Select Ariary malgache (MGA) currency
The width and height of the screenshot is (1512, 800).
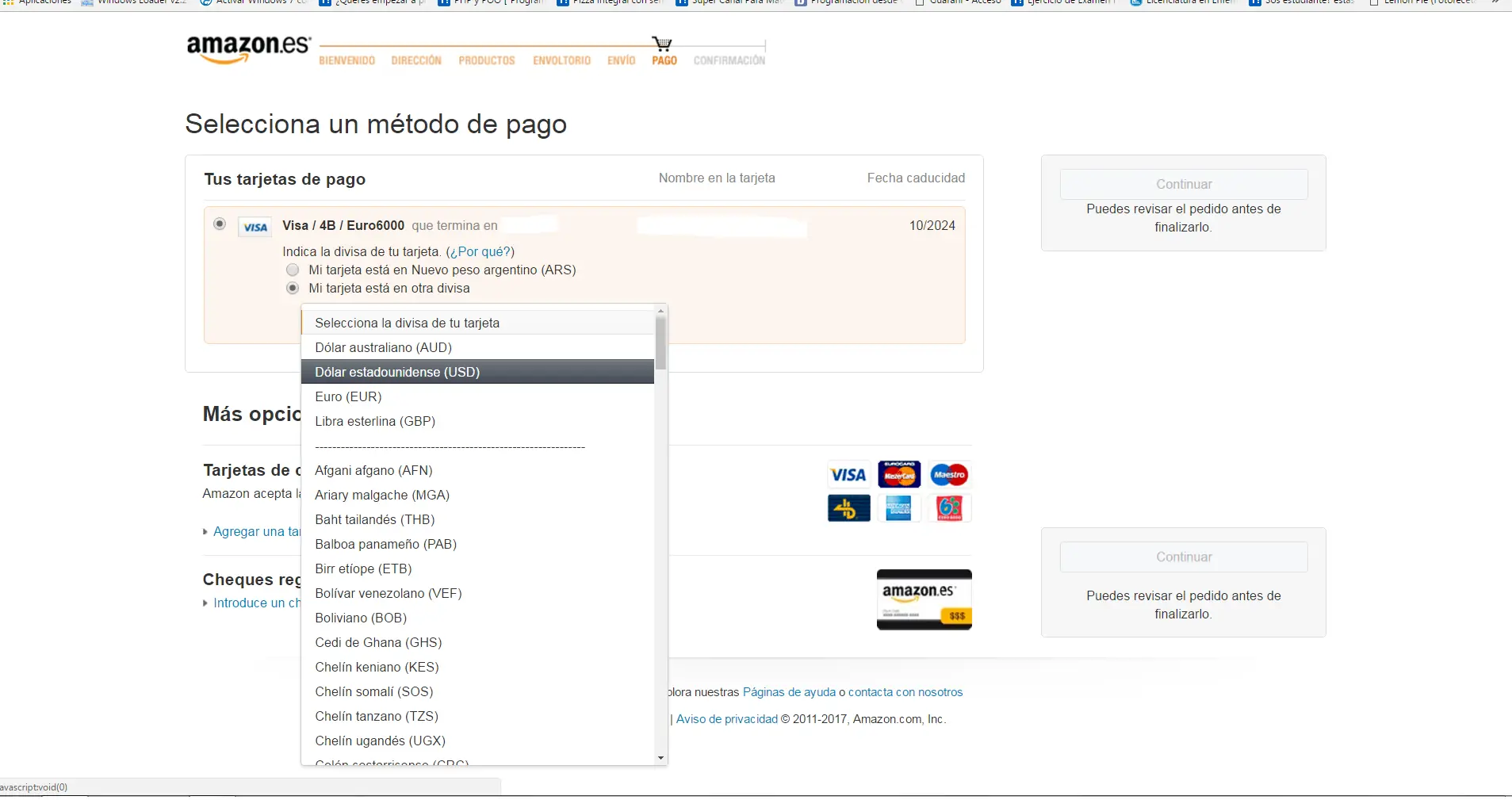[477, 495]
